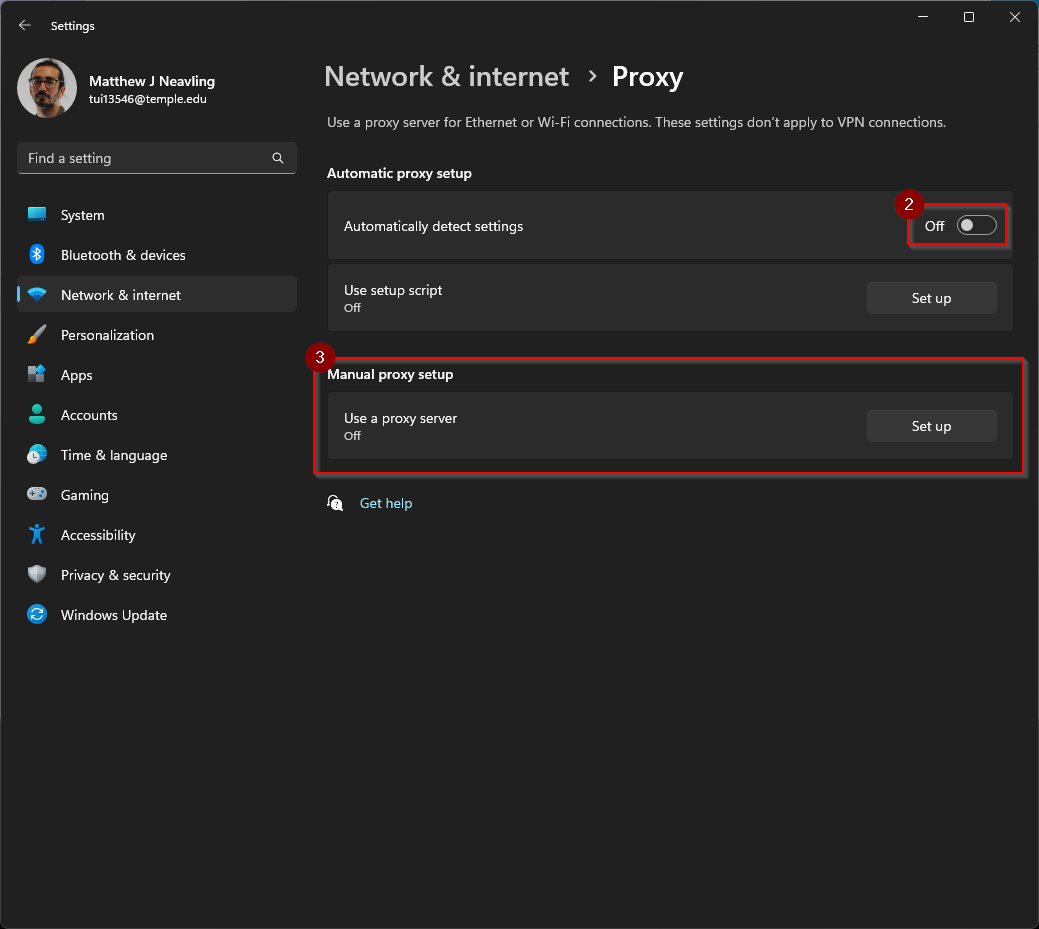The width and height of the screenshot is (1039, 929).
Task: Click the Use a proxy server label
Action: [x=400, y=418]
